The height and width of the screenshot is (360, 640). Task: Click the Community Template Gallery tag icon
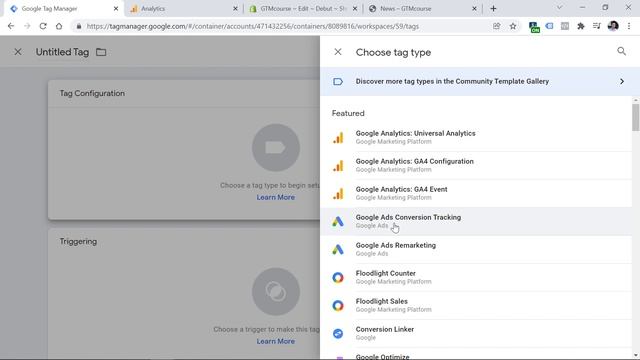coord(338,81)
